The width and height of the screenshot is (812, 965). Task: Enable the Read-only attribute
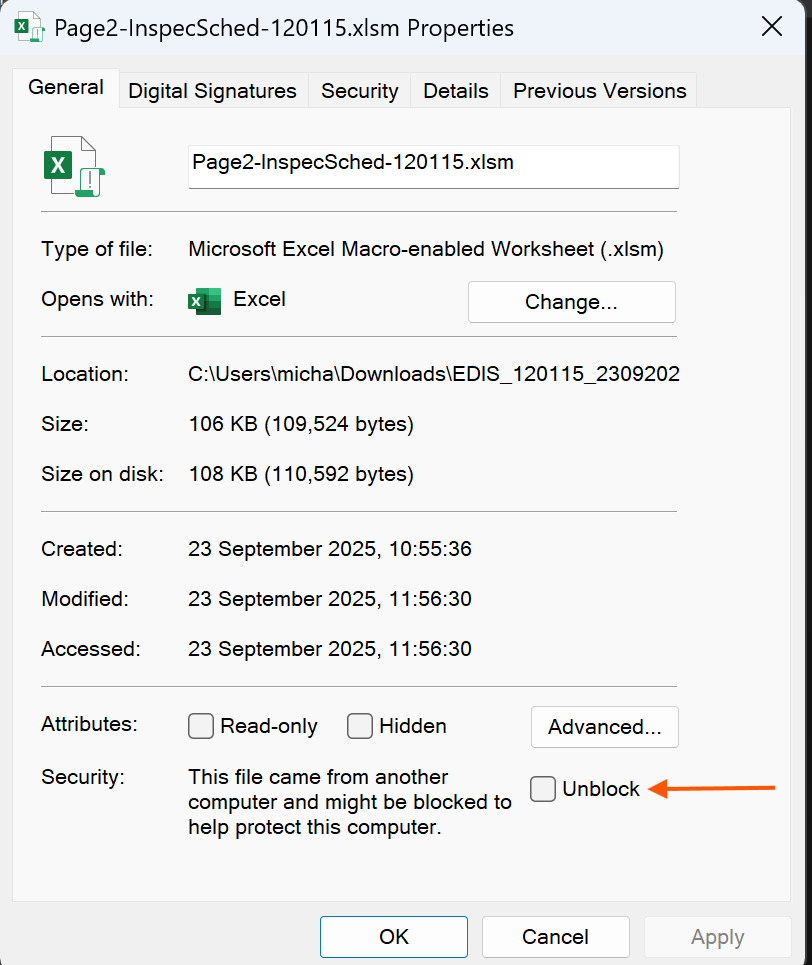click(x=200, y=726)
